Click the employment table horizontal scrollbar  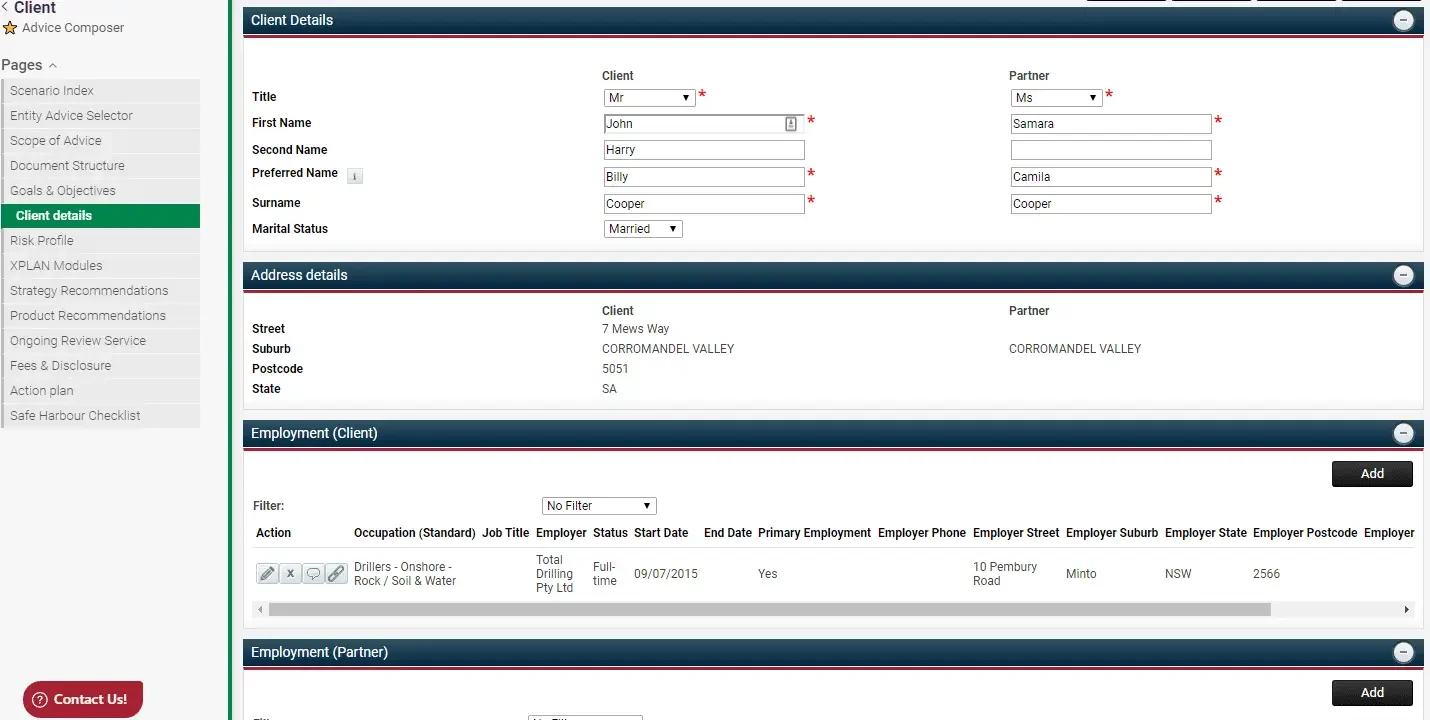pos(770,609)
